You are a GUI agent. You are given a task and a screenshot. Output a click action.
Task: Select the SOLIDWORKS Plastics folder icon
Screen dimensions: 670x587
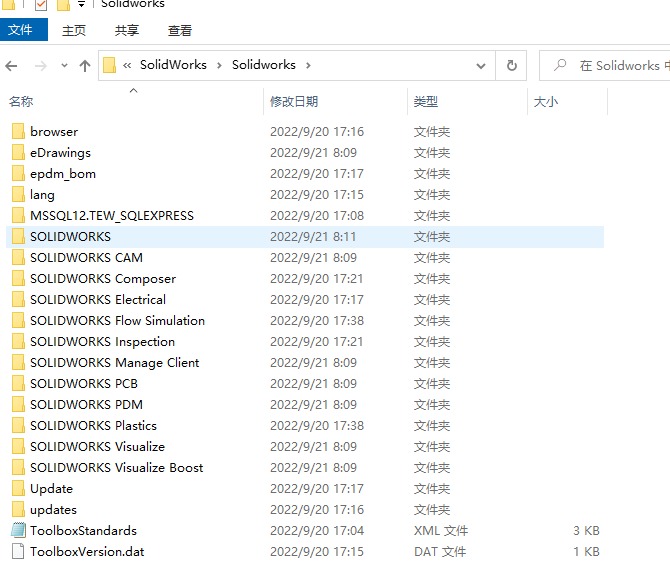pyautogui.click(x=18, y=426)
